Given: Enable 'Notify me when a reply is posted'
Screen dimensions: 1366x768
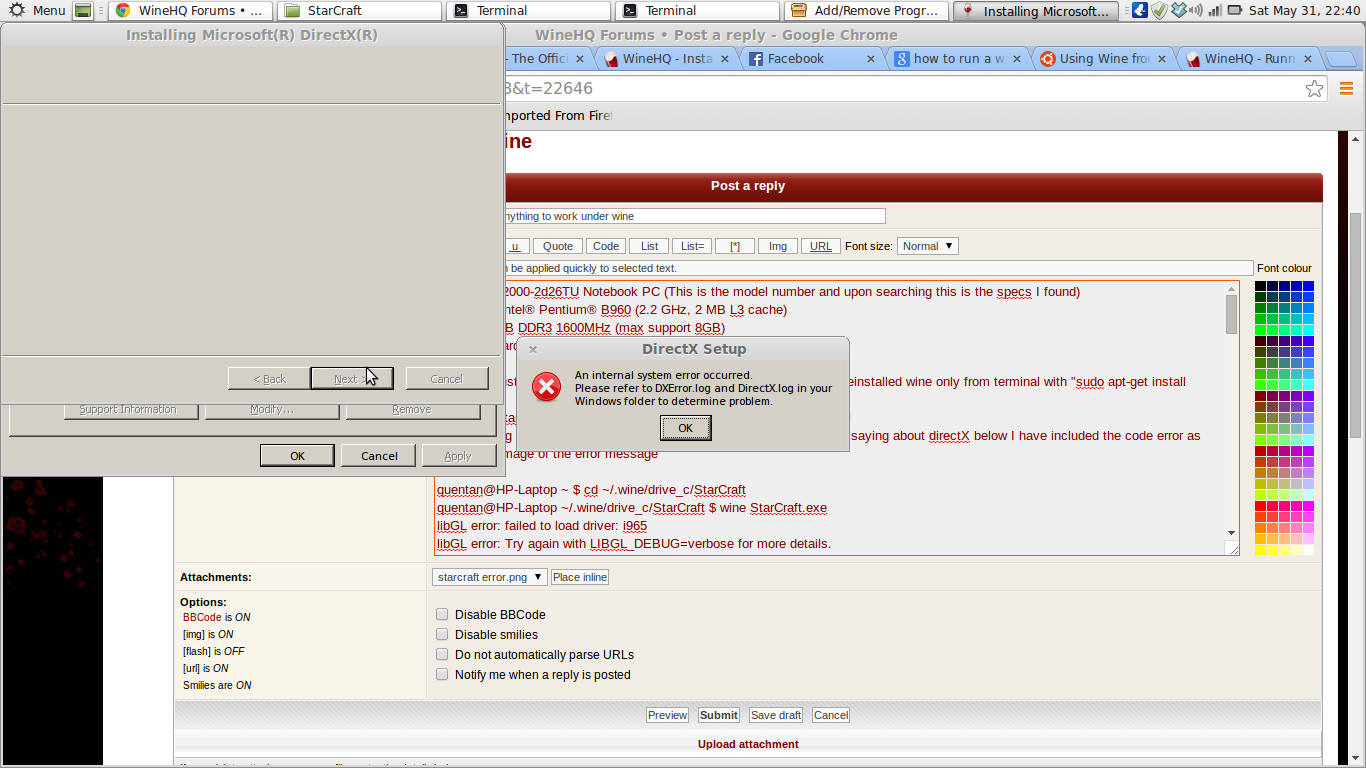Looking at the screenshot, I should click(x=442, y=675).
